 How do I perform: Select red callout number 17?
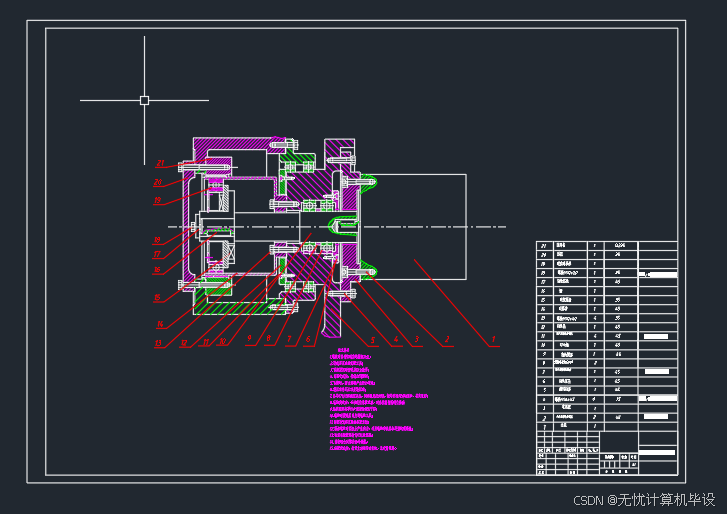[x=157, y=254]
